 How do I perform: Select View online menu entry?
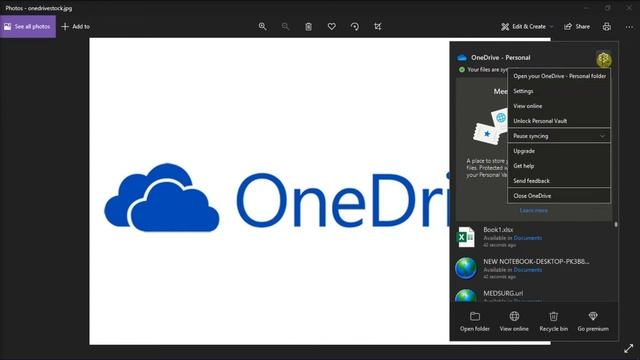click(559, 106)
